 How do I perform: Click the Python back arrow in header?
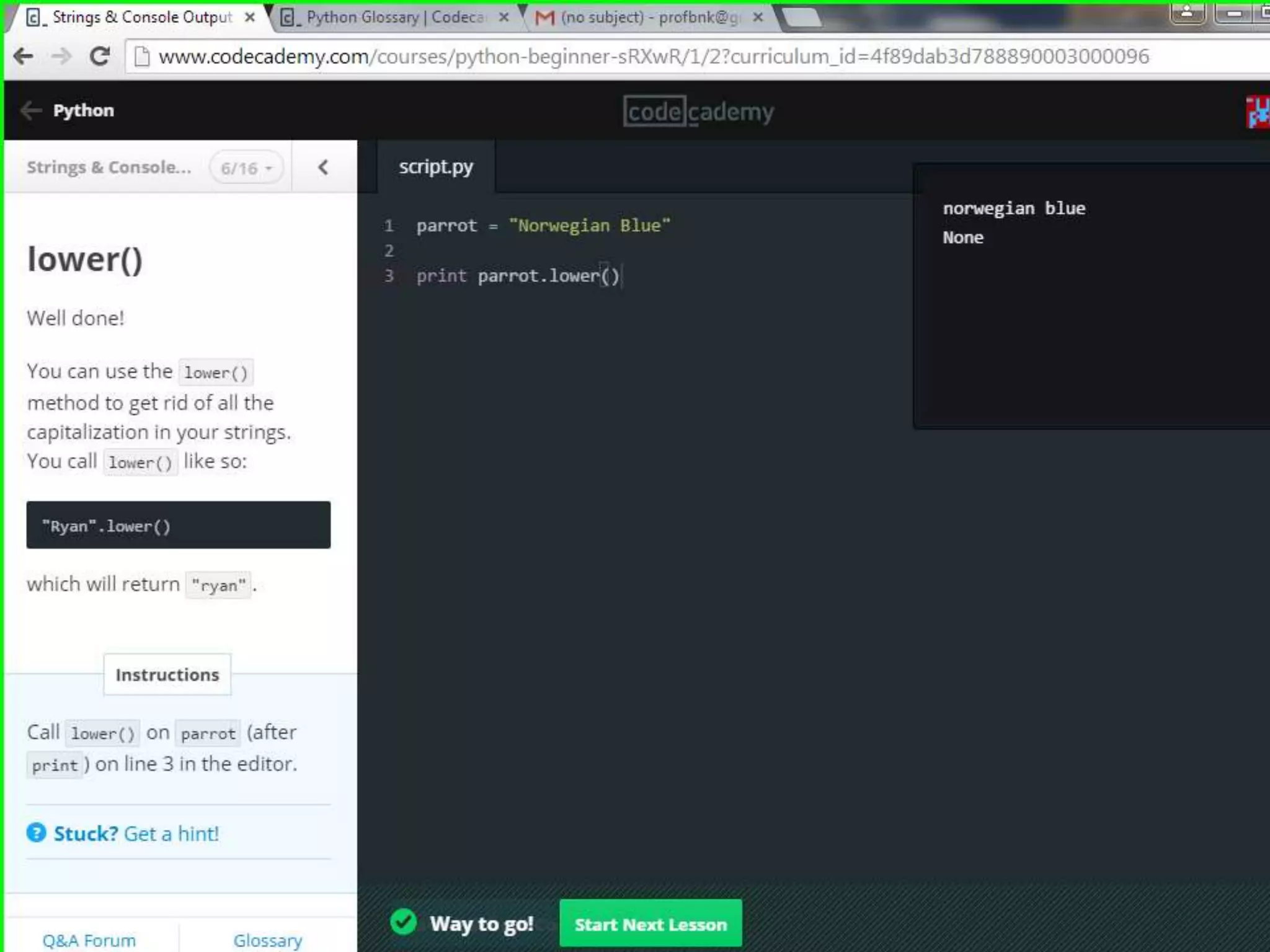[30, 111]
